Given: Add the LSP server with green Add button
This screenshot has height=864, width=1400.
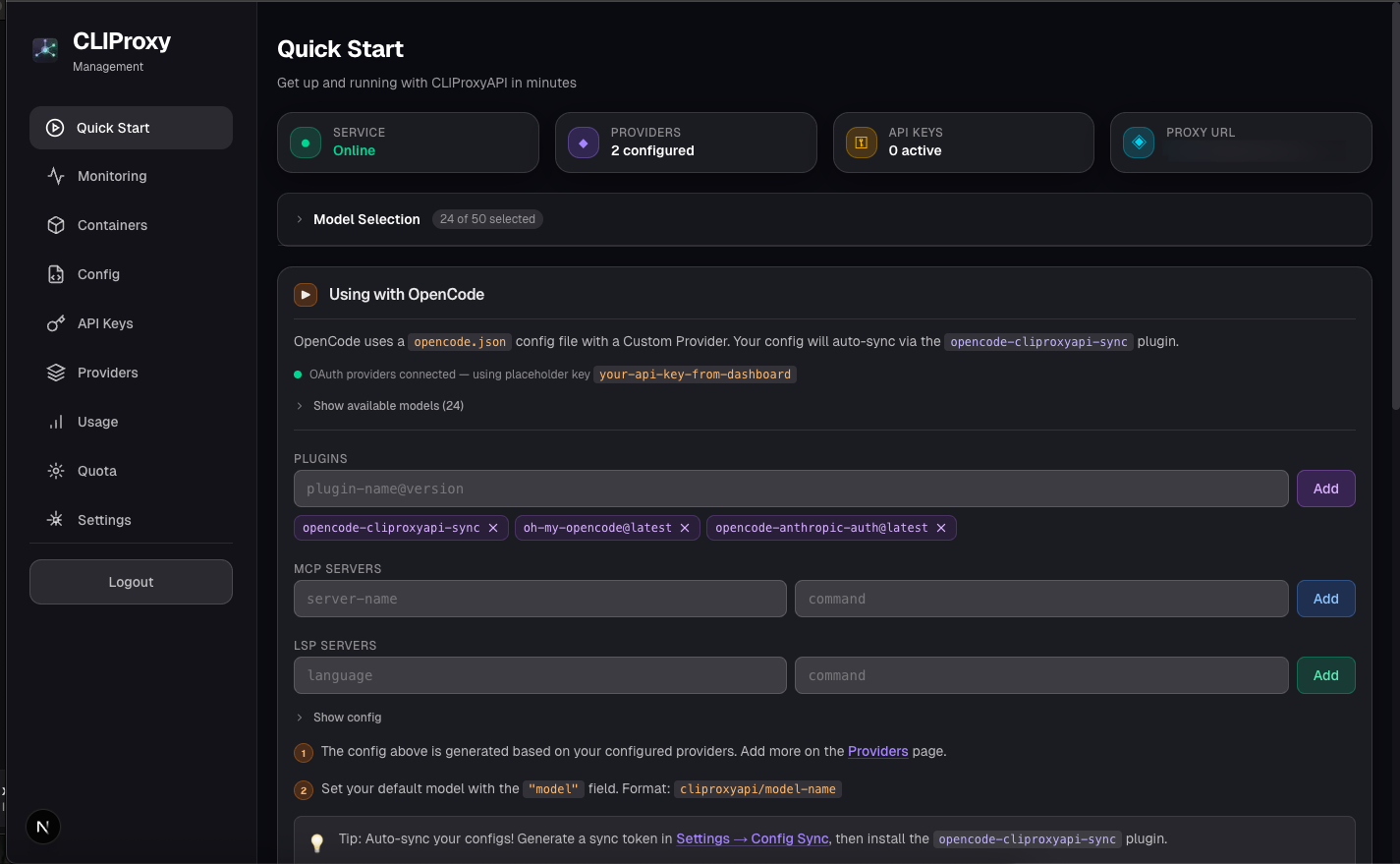Looking at the screenshot, I should [x=1326, y=675].
